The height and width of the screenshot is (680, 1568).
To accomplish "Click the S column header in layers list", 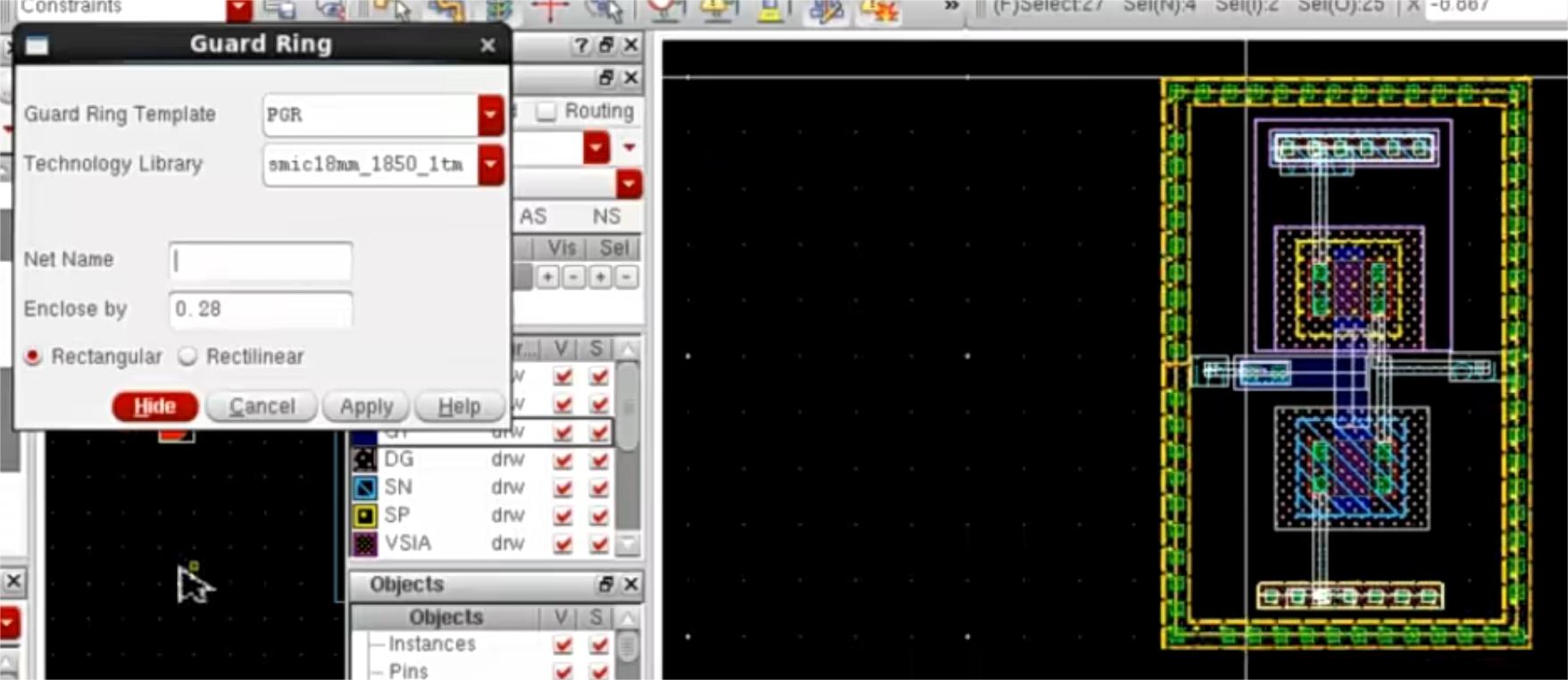I will click(596, 348).
